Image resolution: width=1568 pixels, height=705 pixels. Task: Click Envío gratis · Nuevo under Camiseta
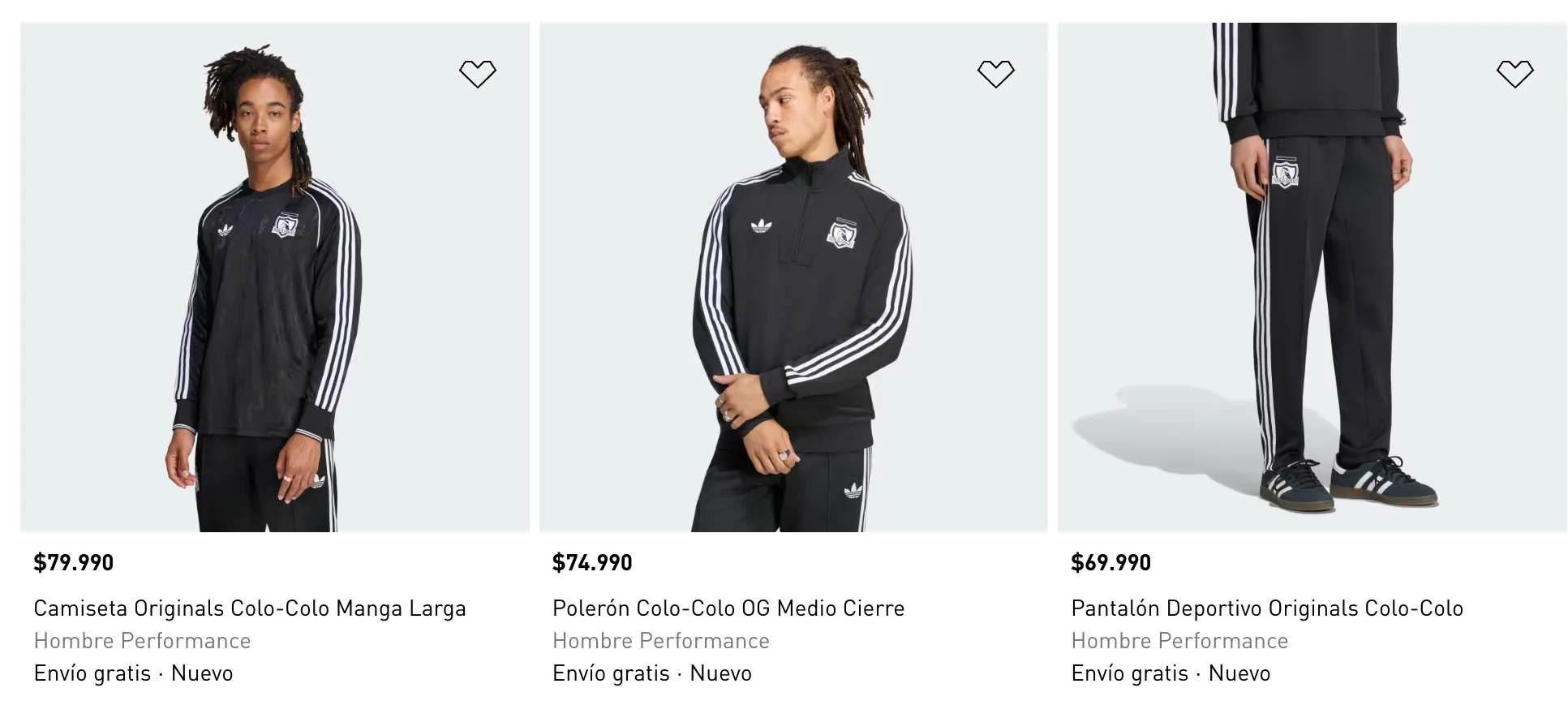click(x=134, y=673)
